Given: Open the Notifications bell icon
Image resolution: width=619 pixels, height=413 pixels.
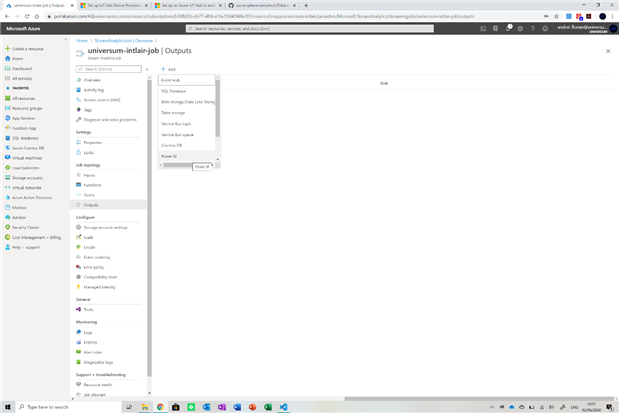Looking at the screenshot, I should click(508, 28).
